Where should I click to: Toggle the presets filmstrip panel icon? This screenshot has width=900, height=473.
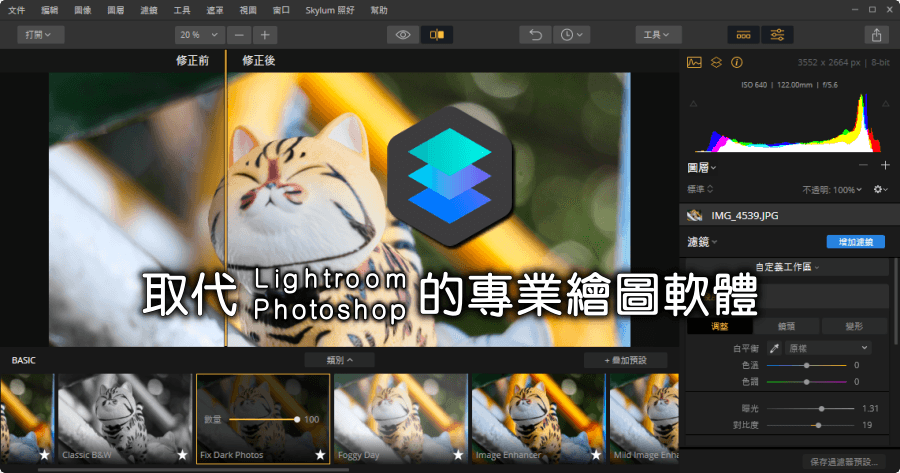click(x=743, y=35)
